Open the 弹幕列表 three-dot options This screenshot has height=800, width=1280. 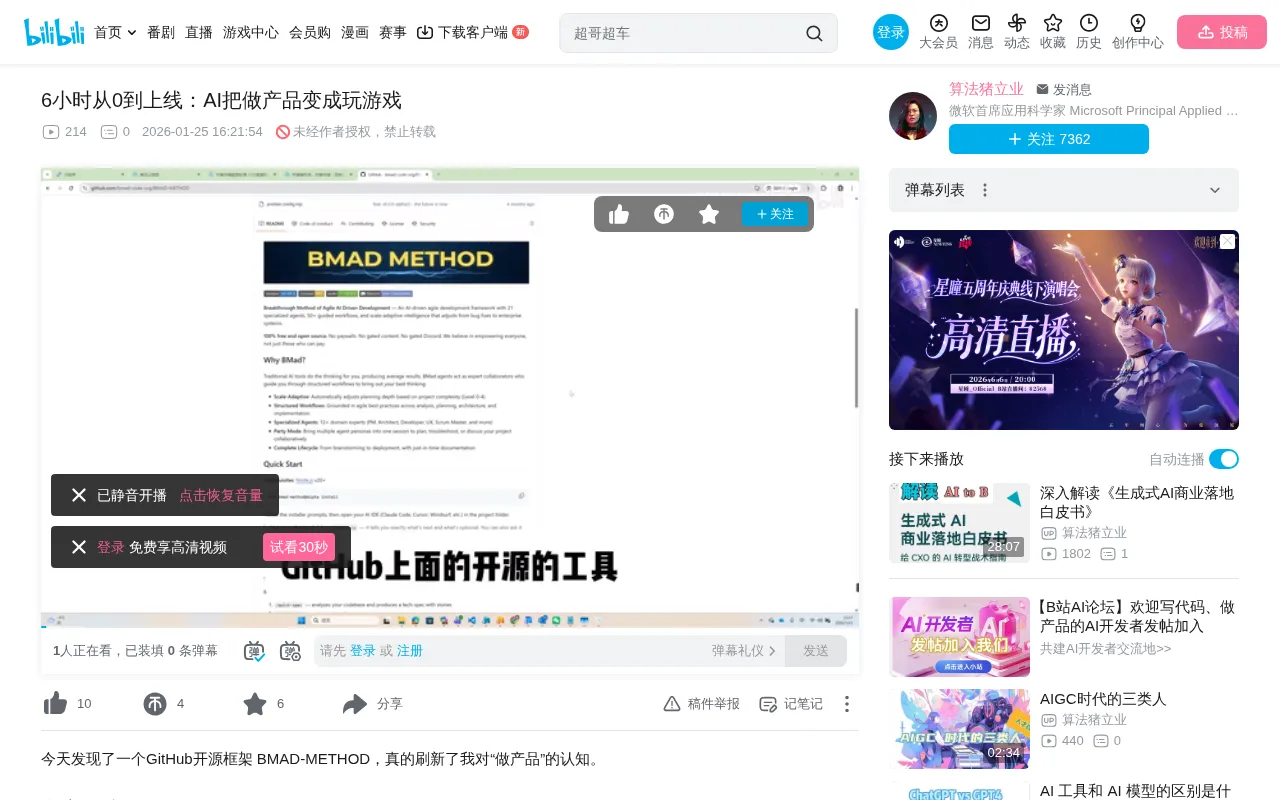[985, 190]
